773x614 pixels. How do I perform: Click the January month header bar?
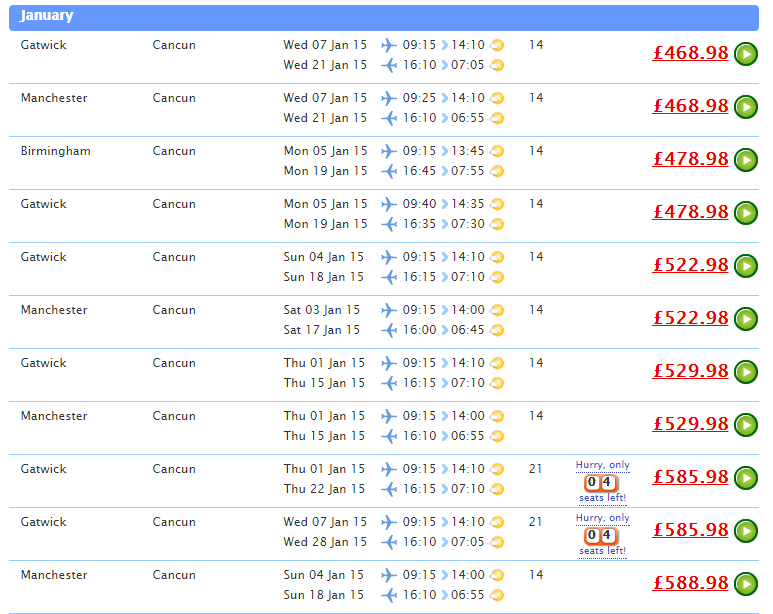click(x=384, y=17)
